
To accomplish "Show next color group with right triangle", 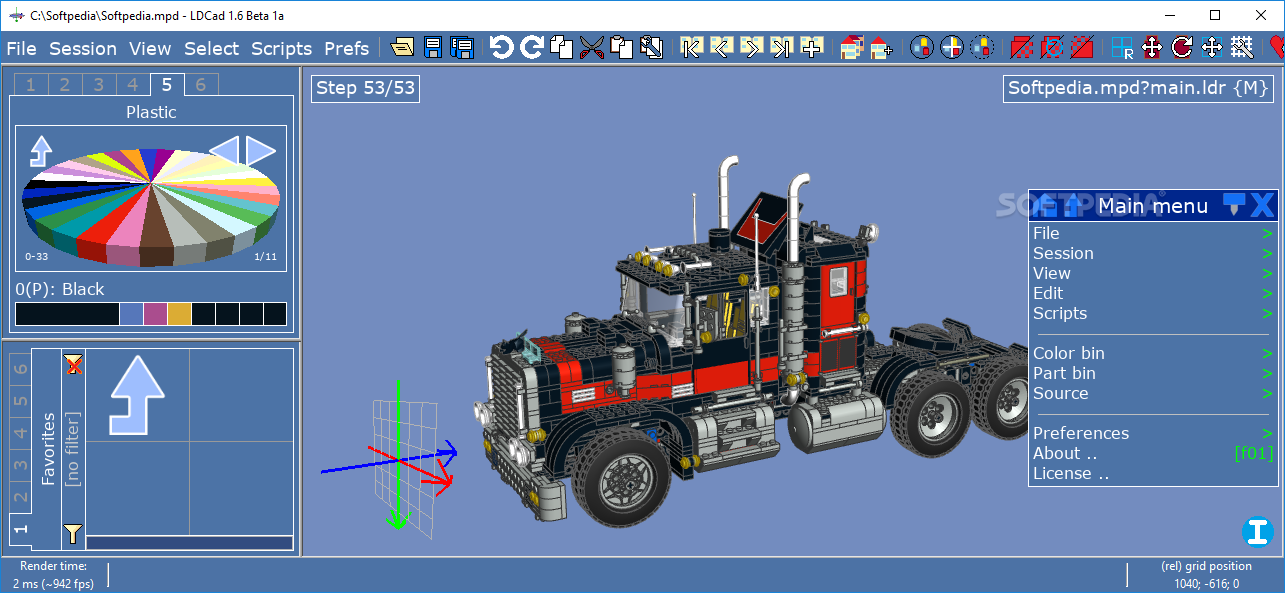I will (260, 150).
